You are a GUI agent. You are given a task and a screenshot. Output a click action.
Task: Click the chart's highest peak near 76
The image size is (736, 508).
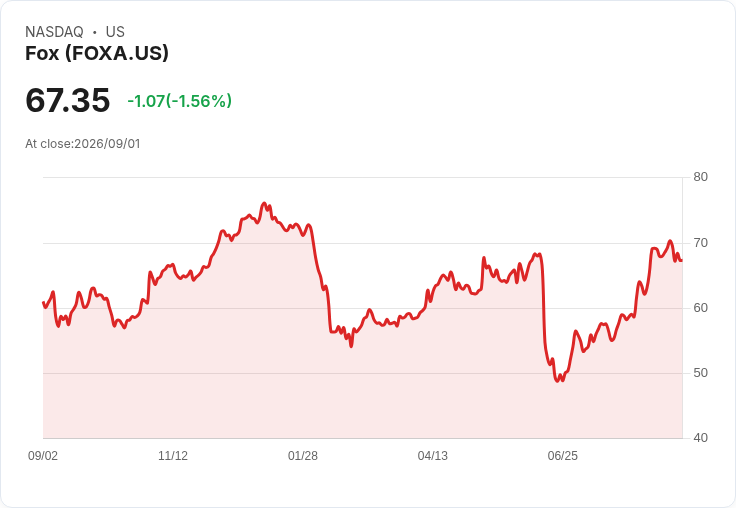[264, 203]
